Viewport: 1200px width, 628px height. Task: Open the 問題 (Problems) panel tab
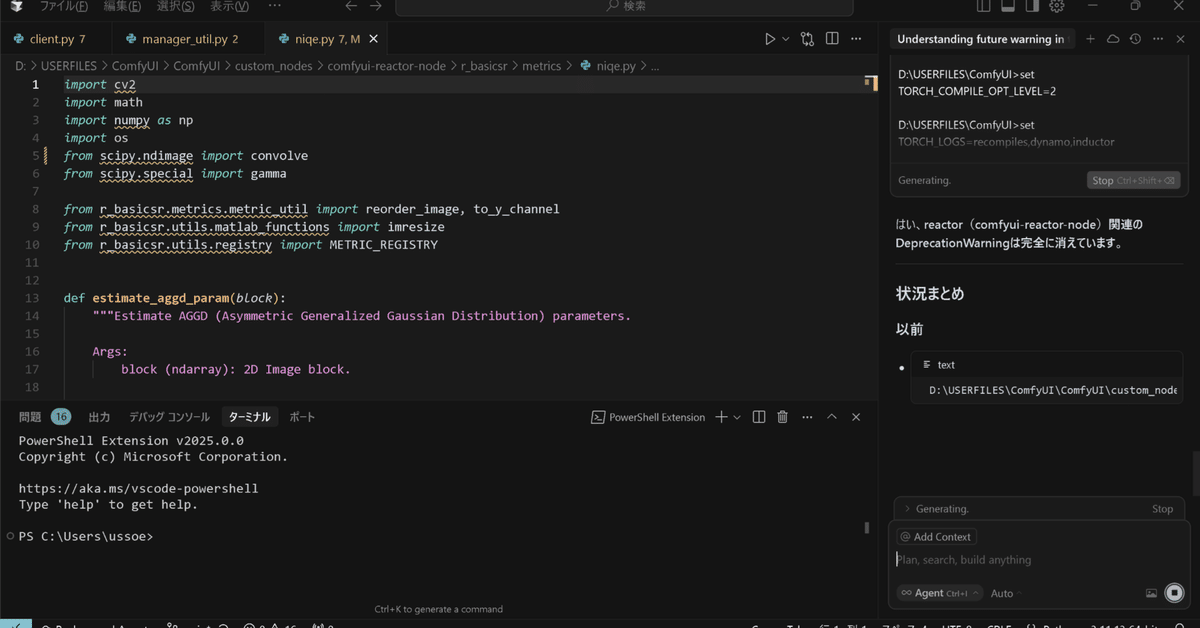tap(32, 417)
